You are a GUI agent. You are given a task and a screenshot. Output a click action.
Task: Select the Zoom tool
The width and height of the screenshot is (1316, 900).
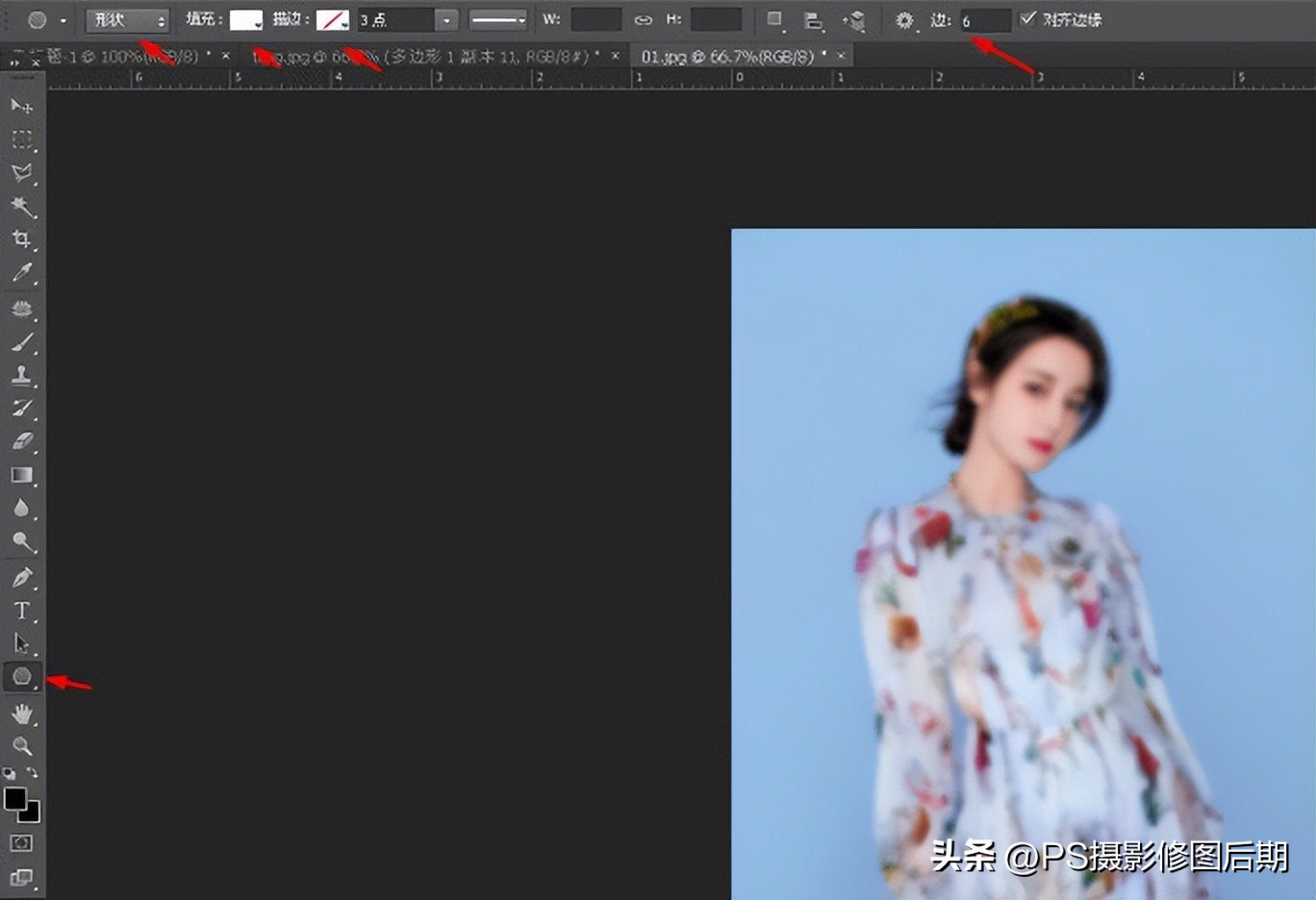coord(23,745)
